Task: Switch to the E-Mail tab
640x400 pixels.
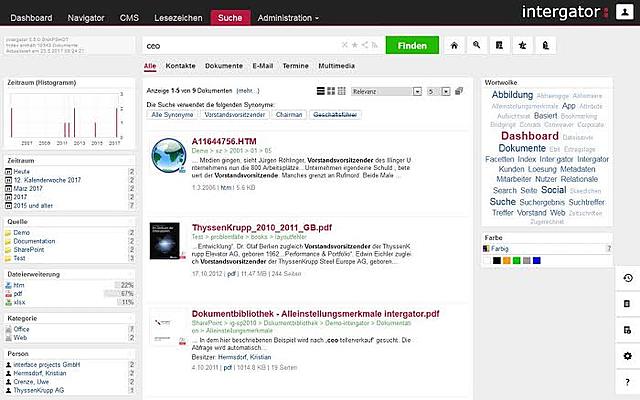Action: 262,66
